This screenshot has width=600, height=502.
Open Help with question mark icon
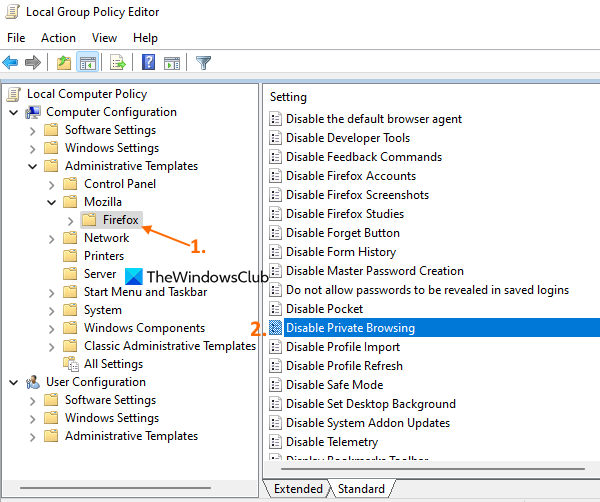tap(148, 62)
